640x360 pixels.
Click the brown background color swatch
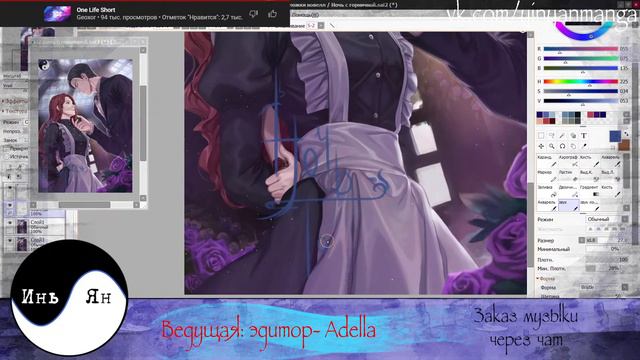click(x=624, y=145)
